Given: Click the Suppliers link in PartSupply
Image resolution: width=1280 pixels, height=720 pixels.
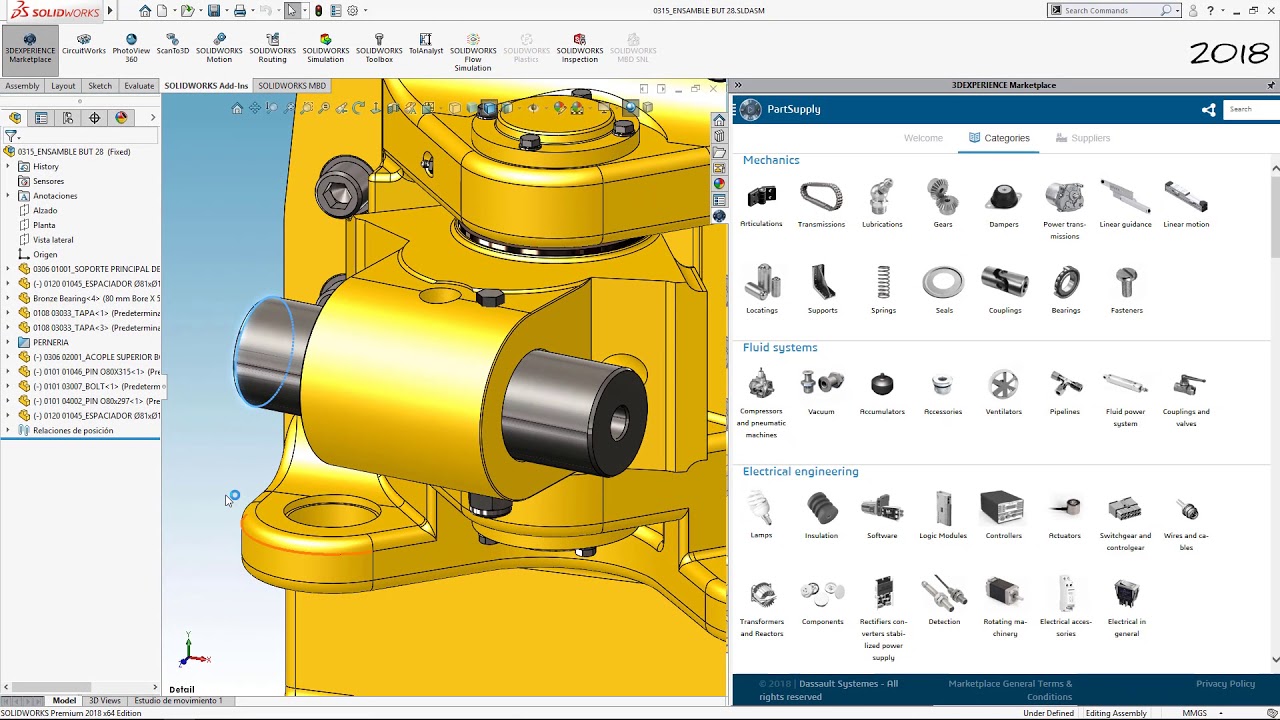Looking at the screenshot, I should pyautogui.click(x=1090, y=138).
